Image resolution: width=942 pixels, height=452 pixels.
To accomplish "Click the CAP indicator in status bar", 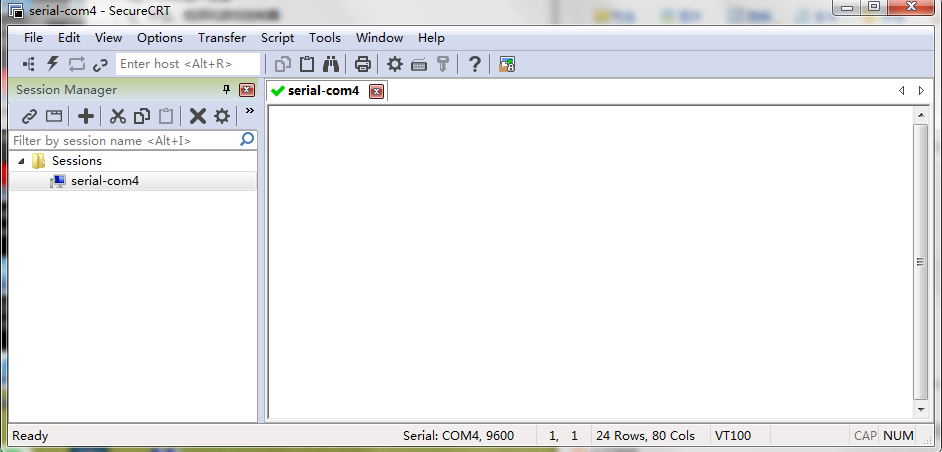I will [x=865, y=436].
